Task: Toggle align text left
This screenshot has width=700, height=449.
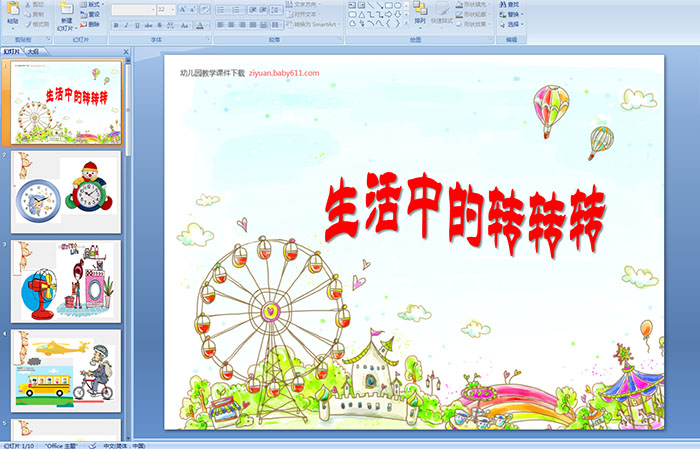Action: click(221, 25)
